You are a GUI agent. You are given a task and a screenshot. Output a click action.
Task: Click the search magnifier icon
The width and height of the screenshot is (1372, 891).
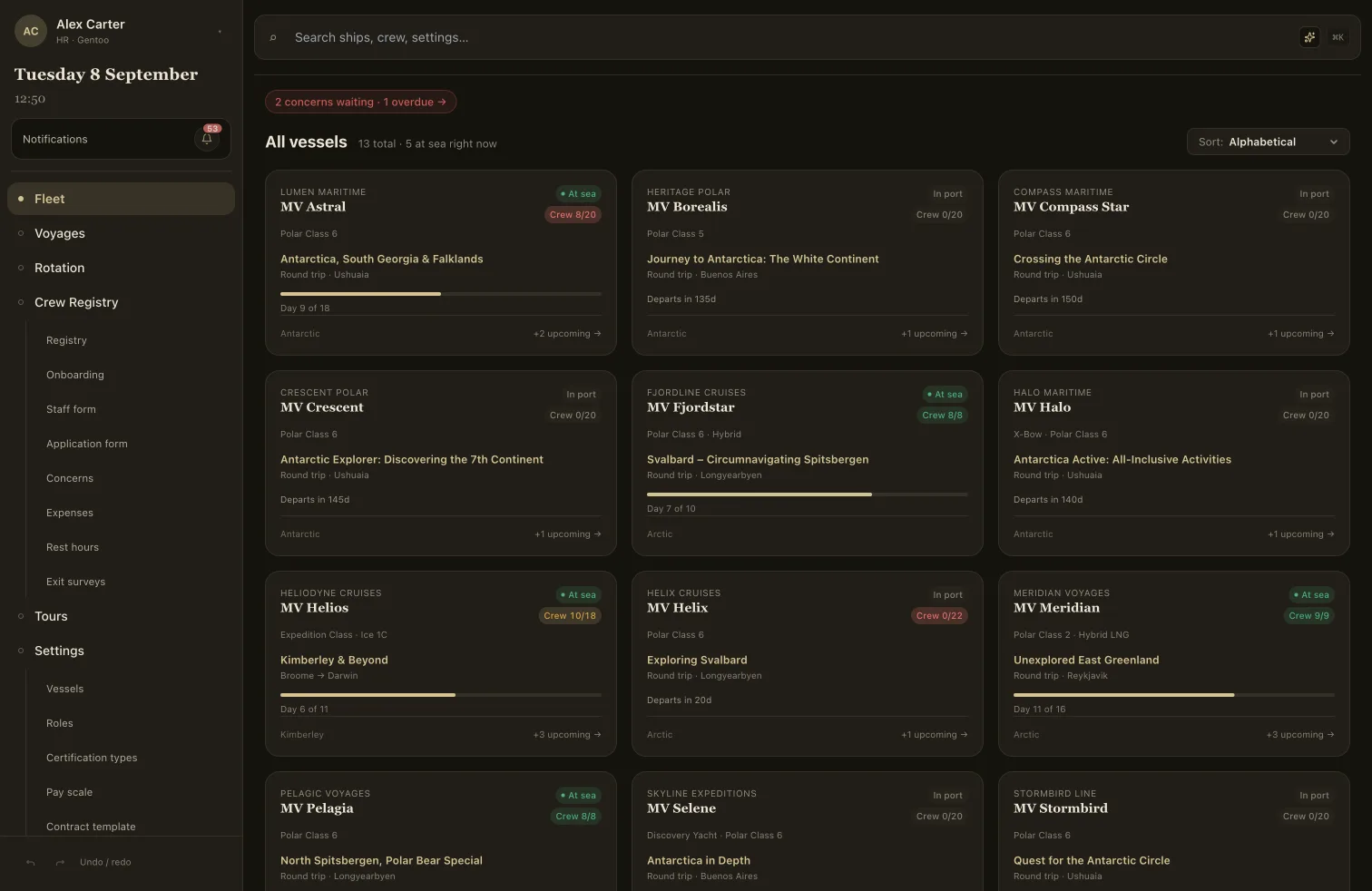(273, 38)
